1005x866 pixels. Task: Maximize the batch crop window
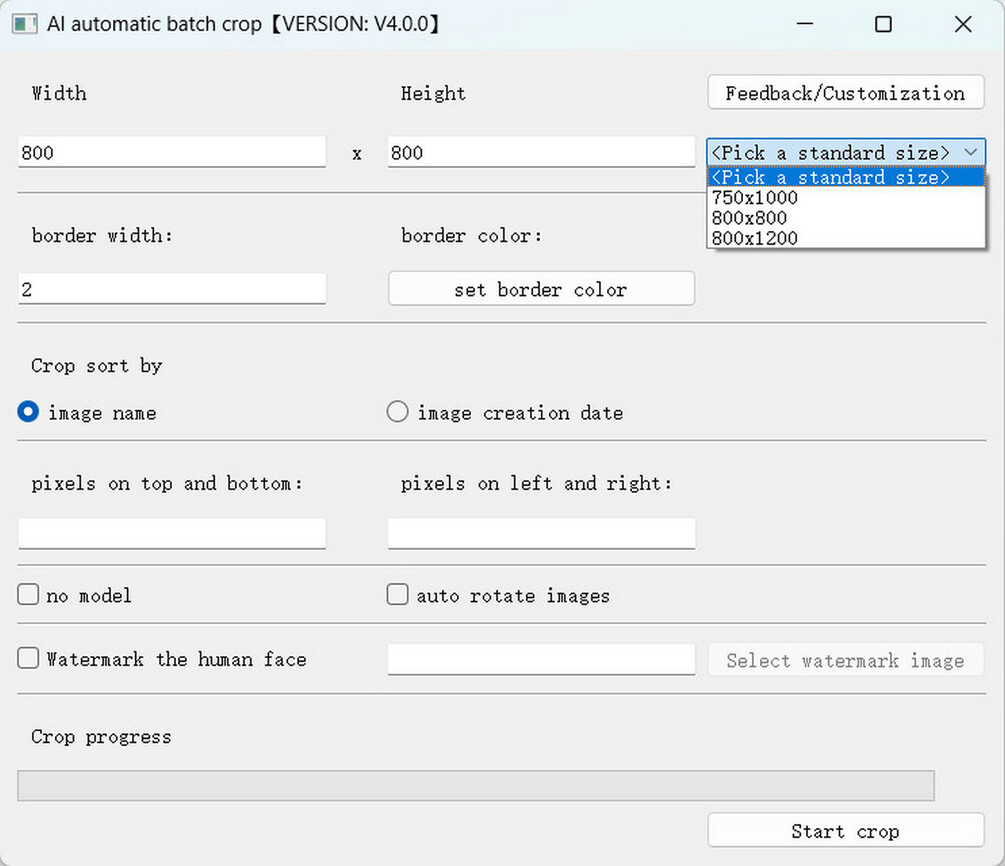883,24
